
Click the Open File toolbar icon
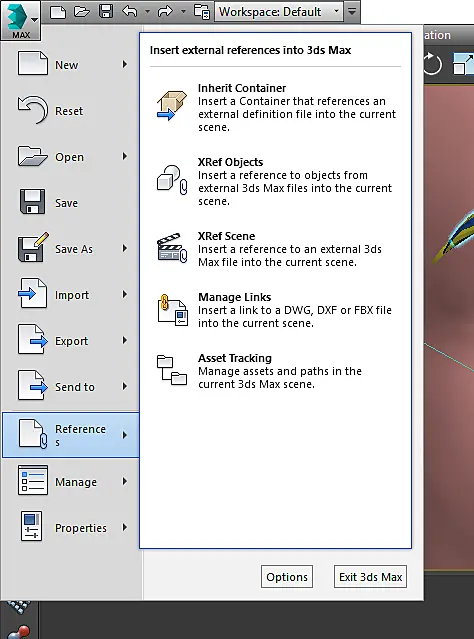pos(82,12)
